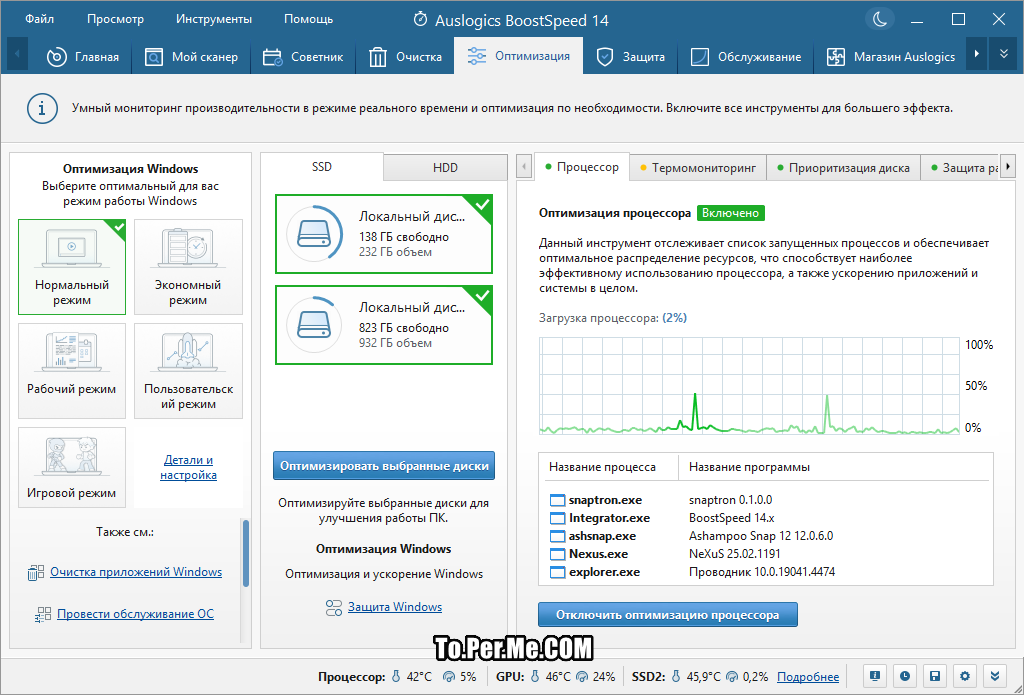The height and width of the screenshot is (695, 1024).
Task: Click the CPU thermometer icon
Action: pos(396,676)
